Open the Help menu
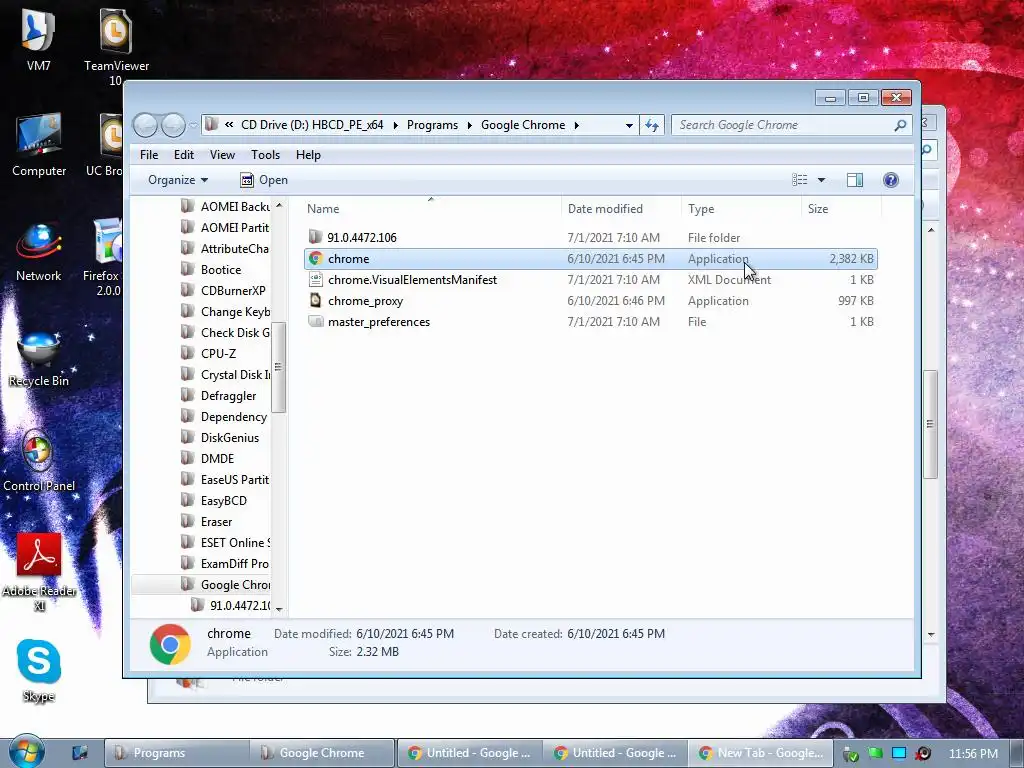Screen dimensions: 1024x768 pyautogui.click(x=308, y=155)
